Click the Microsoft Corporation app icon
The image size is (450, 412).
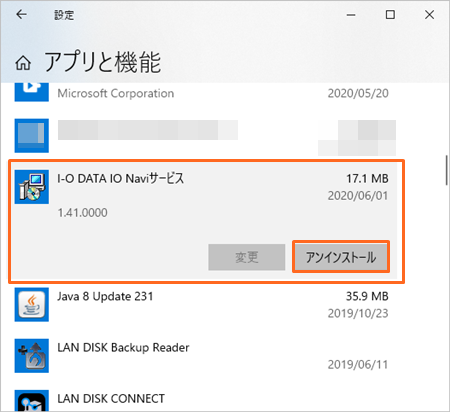click(32, 92)
